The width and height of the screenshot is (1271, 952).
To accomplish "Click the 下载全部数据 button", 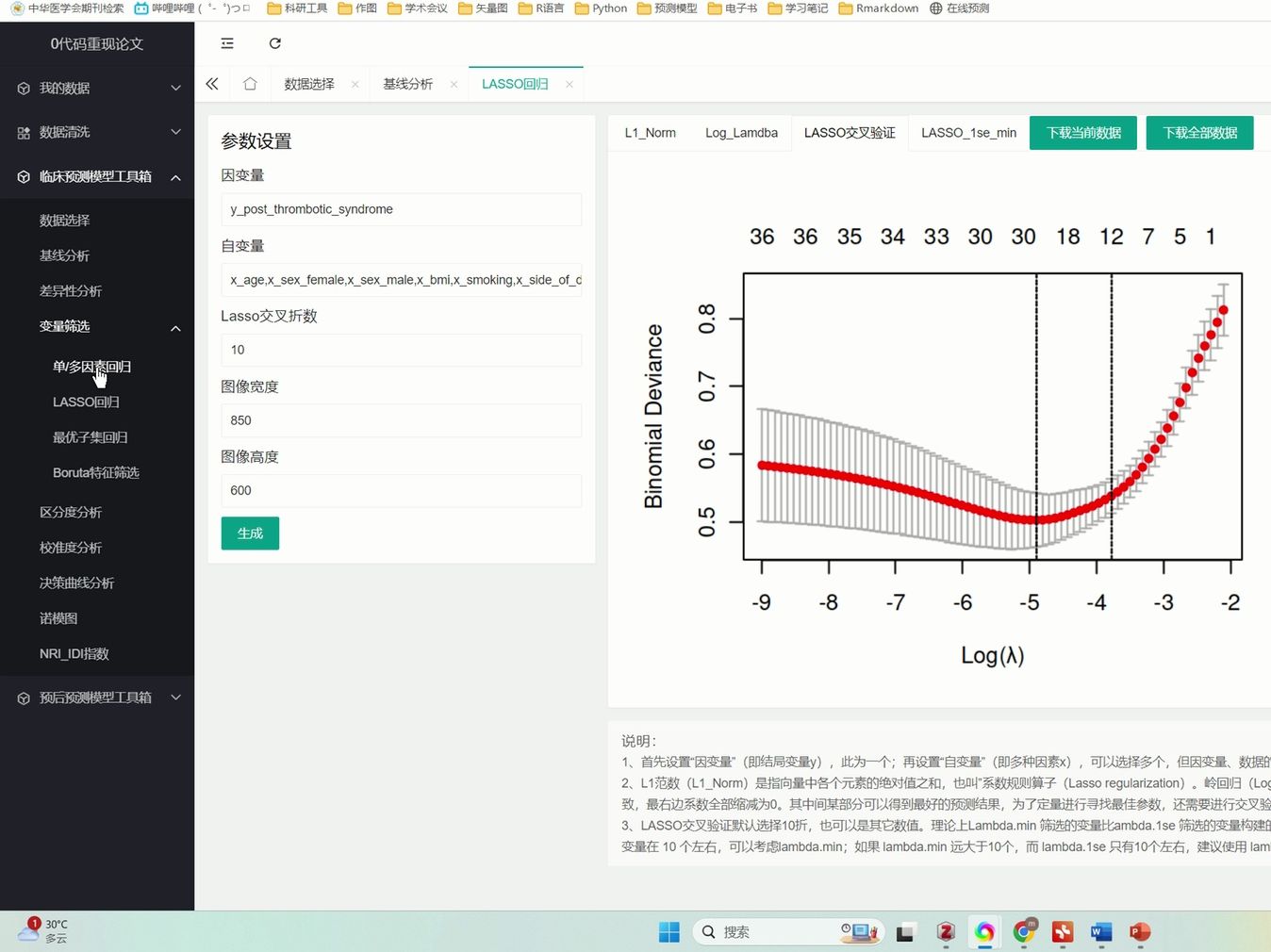I will pos(1200,133).
